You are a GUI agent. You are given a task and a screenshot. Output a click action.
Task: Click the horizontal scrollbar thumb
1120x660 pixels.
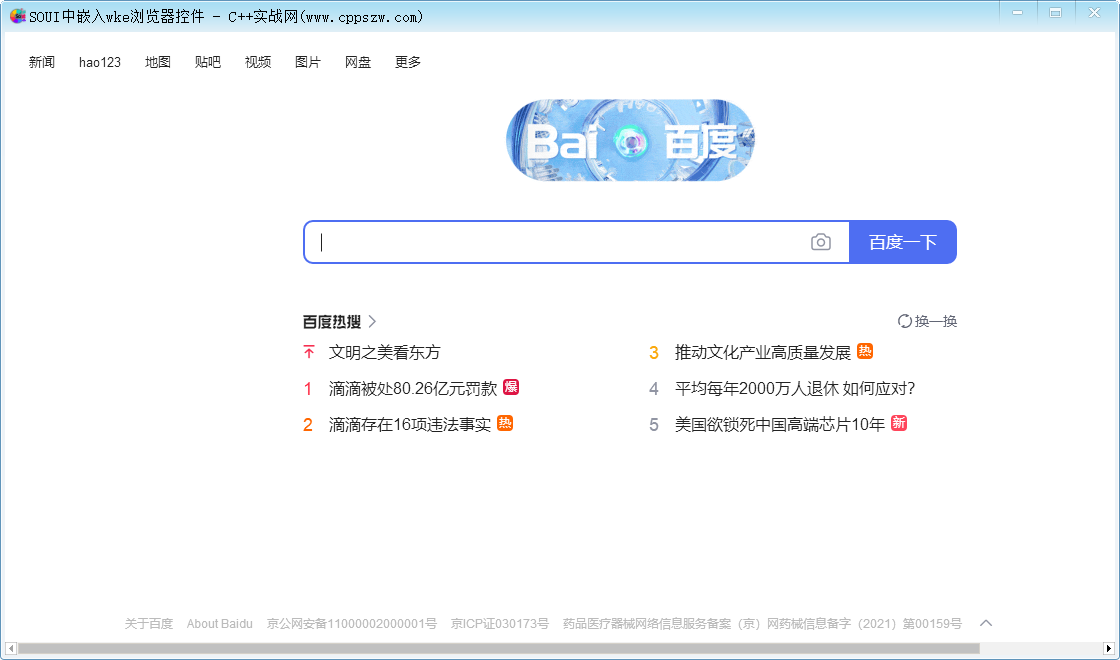(499, 649)
